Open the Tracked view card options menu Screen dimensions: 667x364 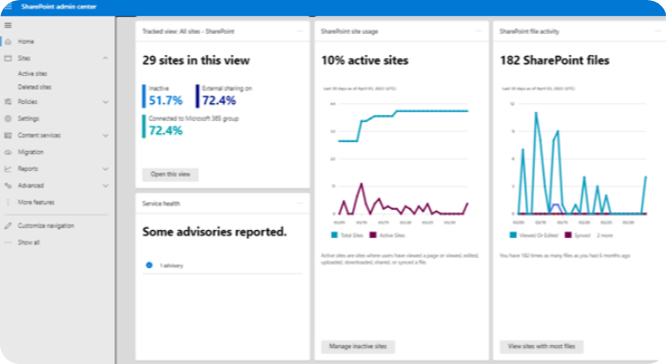point(300,31)
